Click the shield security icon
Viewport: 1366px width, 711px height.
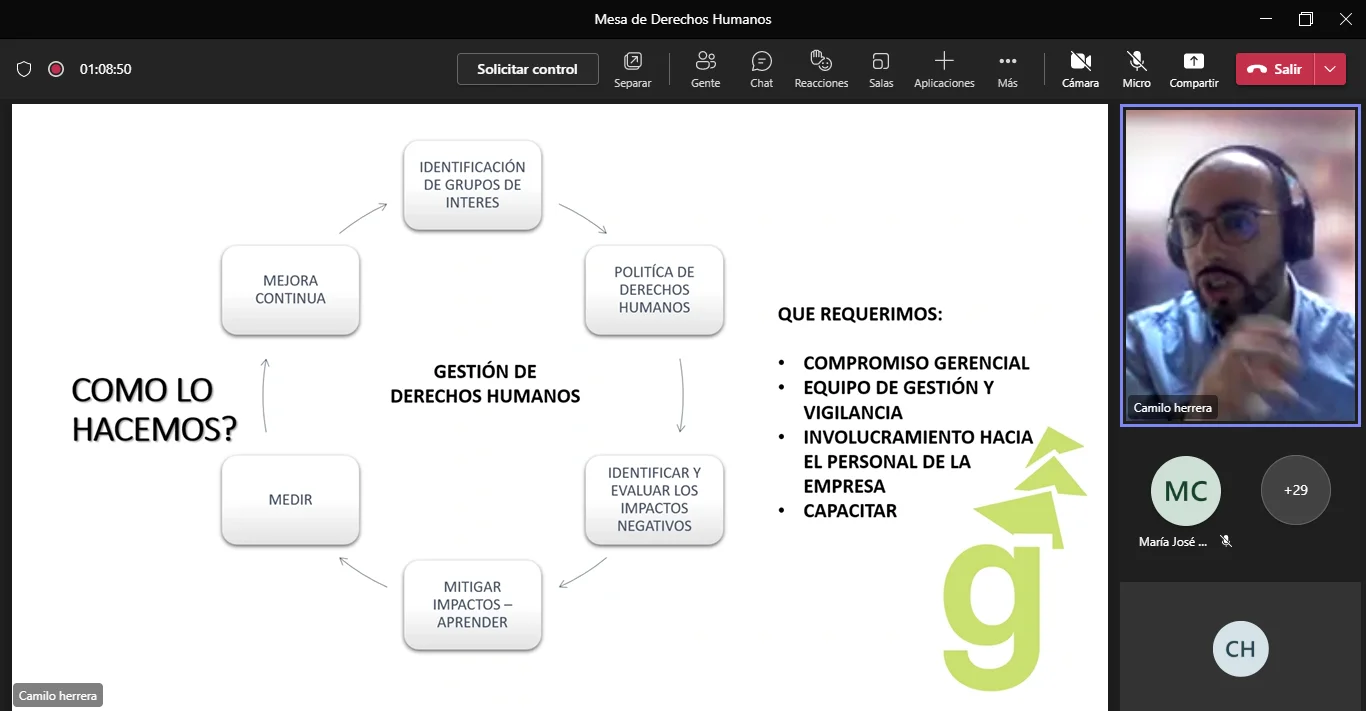pos(24,69)
